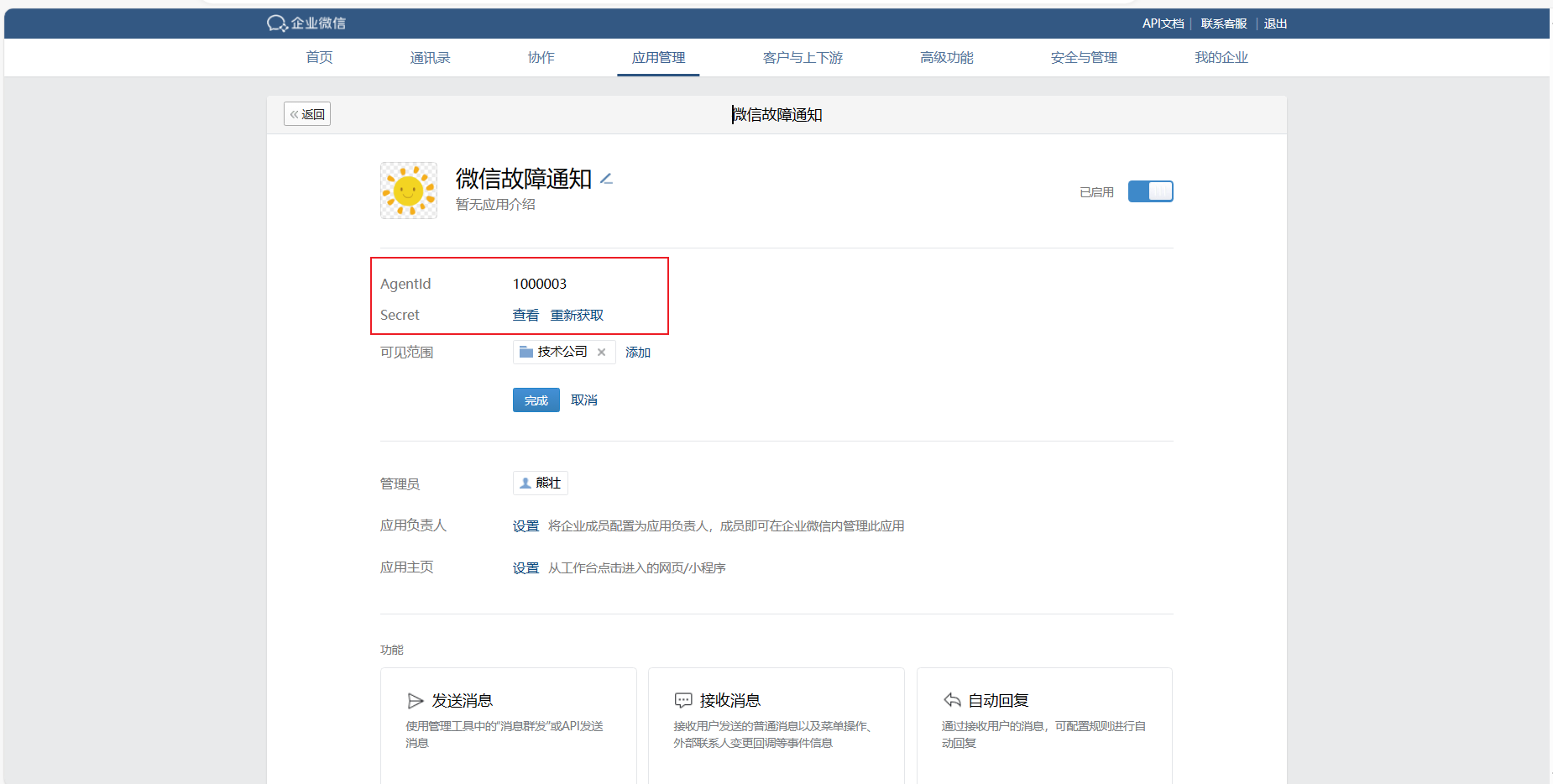Viewport: 1553px width, 784px height.
Task: Go to 客户与上下游 tab
Action: [803, 57]
